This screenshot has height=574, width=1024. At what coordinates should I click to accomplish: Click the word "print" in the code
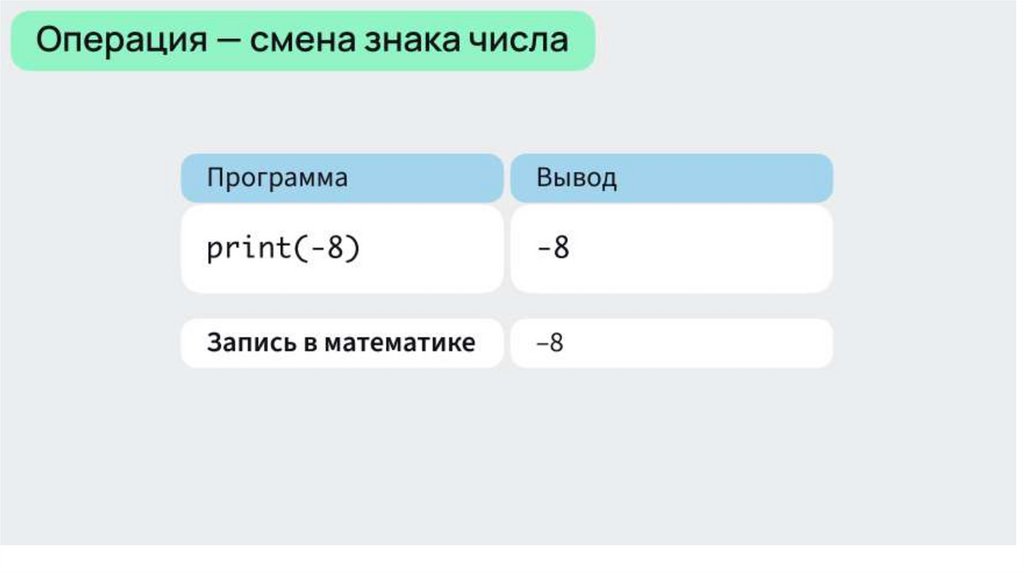(x=248, y=249)
